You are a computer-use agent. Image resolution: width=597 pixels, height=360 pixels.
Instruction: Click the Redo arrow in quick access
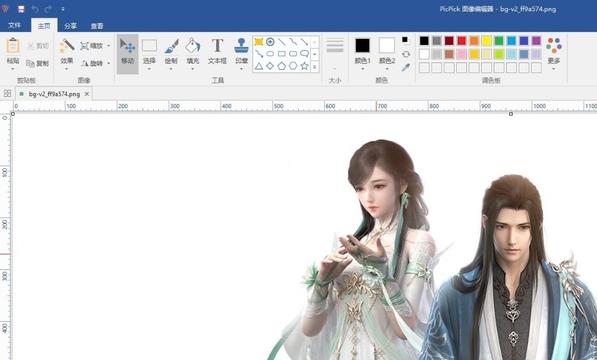(48, 9)
